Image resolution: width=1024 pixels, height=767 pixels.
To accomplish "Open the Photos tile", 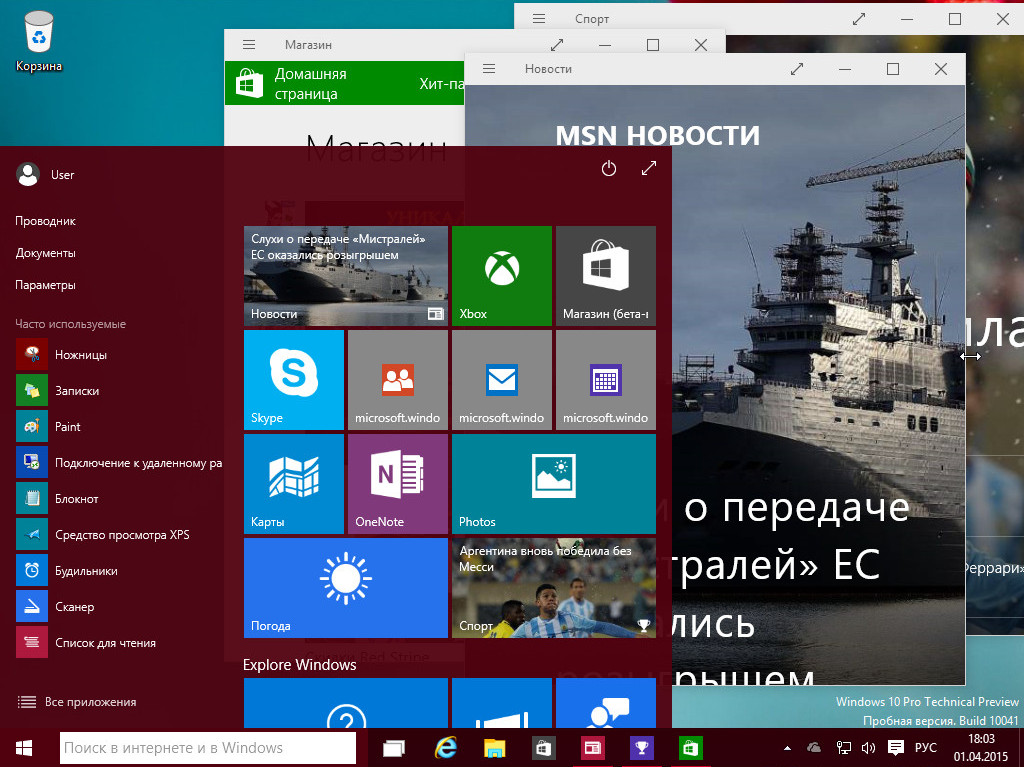I will click(554, 483).
